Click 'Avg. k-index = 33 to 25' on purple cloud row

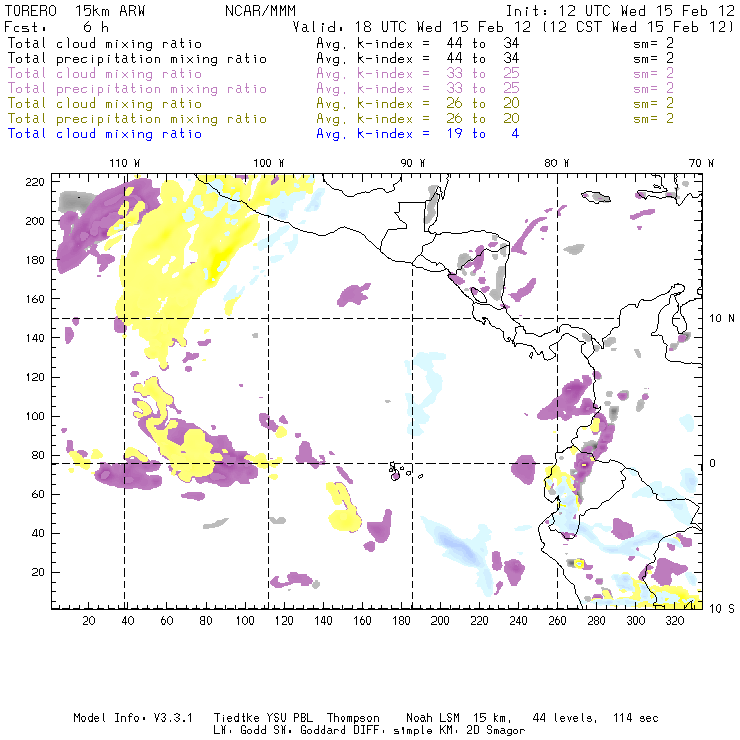pyautogui.click(x=418, y=74)
